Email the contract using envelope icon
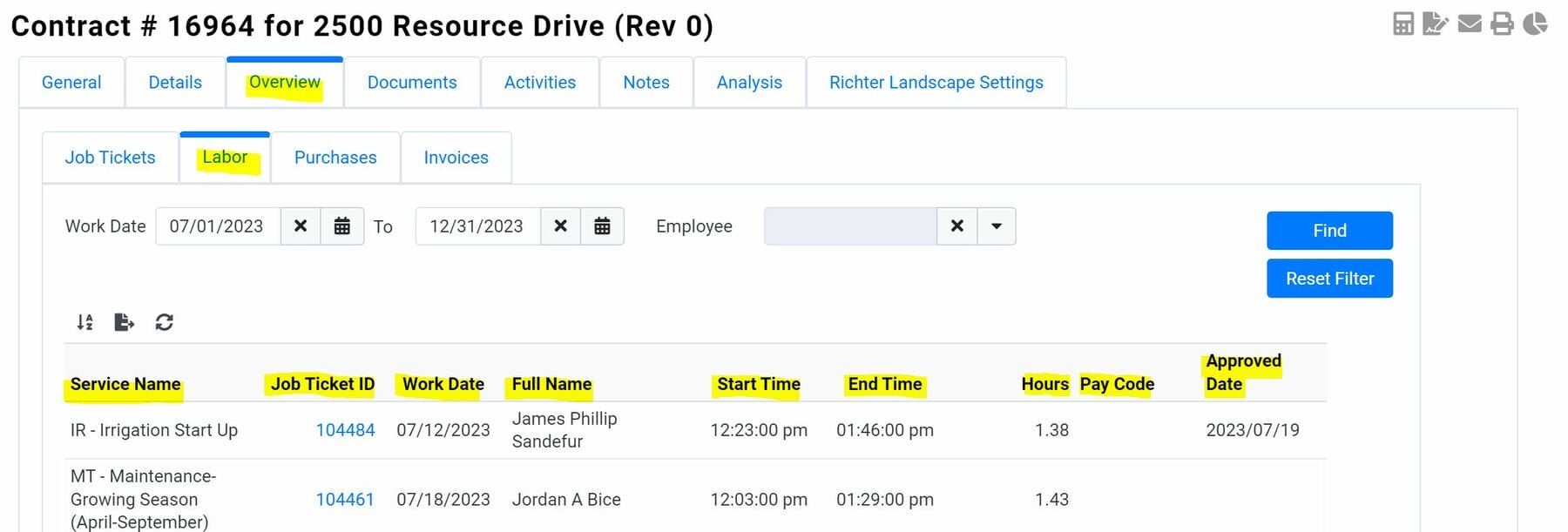This screenshot has height=532, width=1568. [x=1470, y=24]
